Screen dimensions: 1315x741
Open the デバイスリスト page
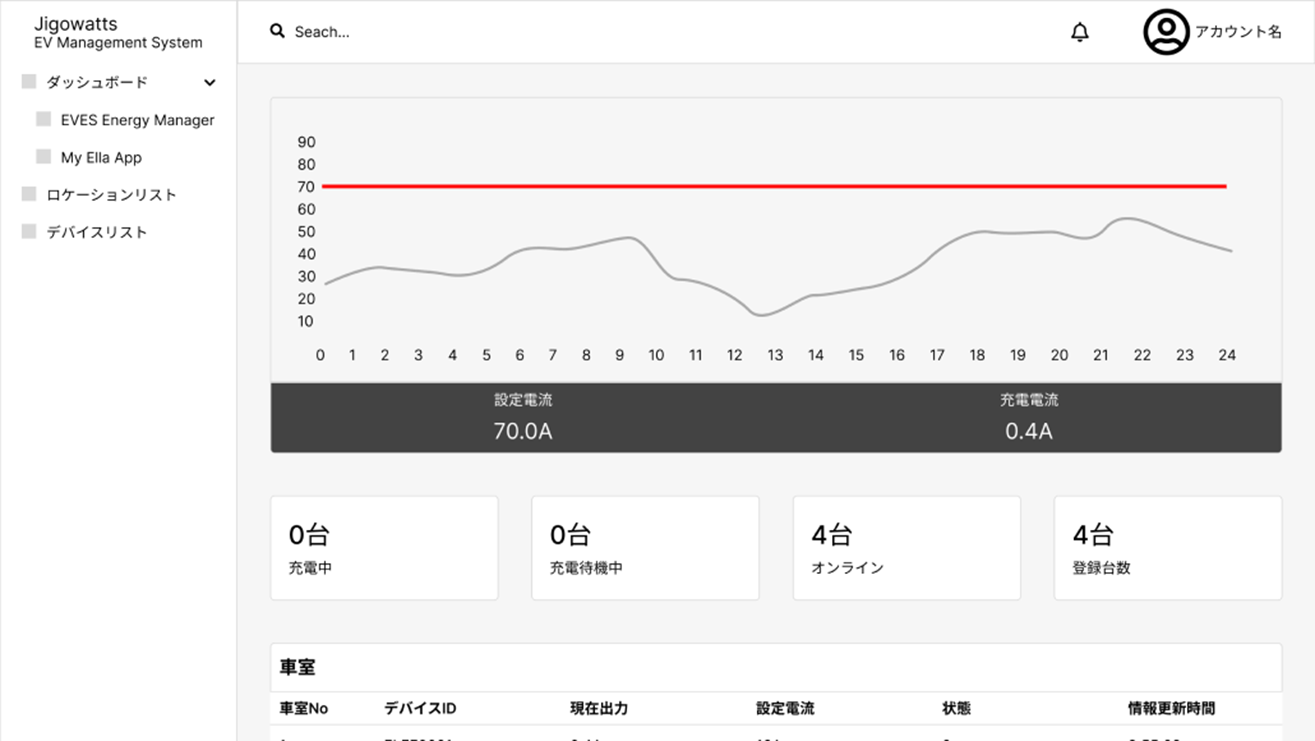pos(97,232)
